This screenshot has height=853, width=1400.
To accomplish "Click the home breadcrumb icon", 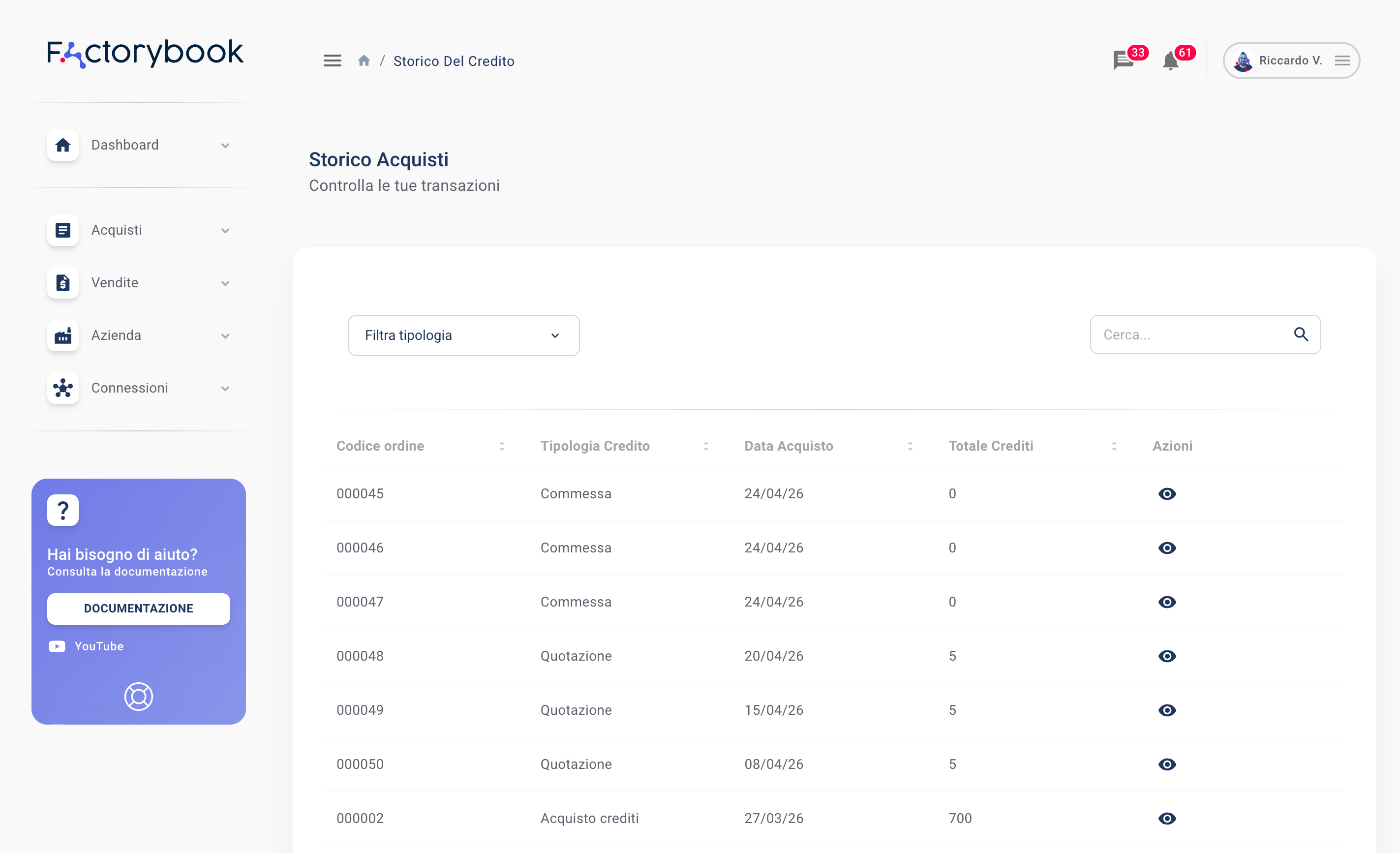I will point(364,61).
